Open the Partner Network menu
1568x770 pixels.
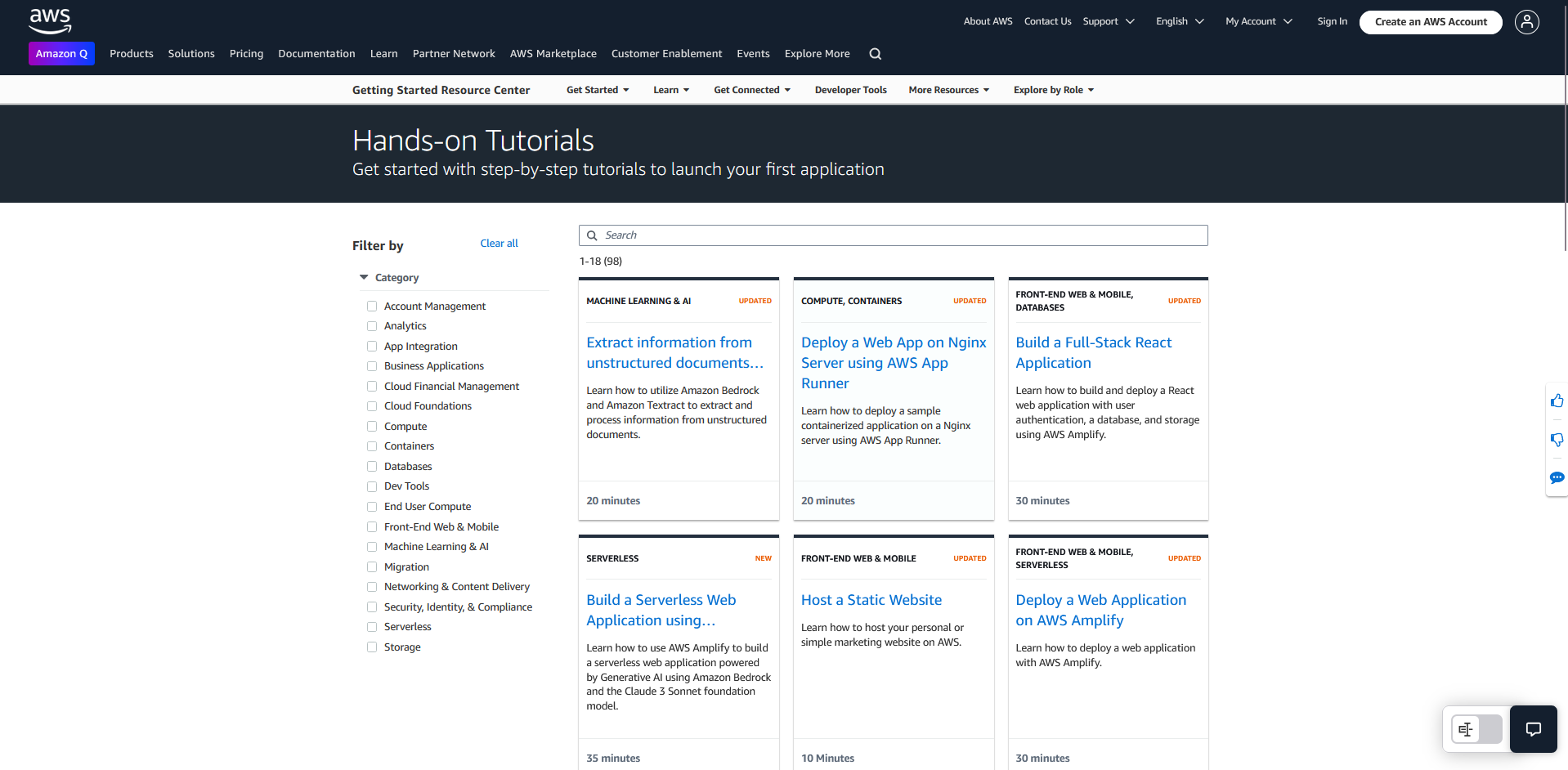(x=454, y=54)
